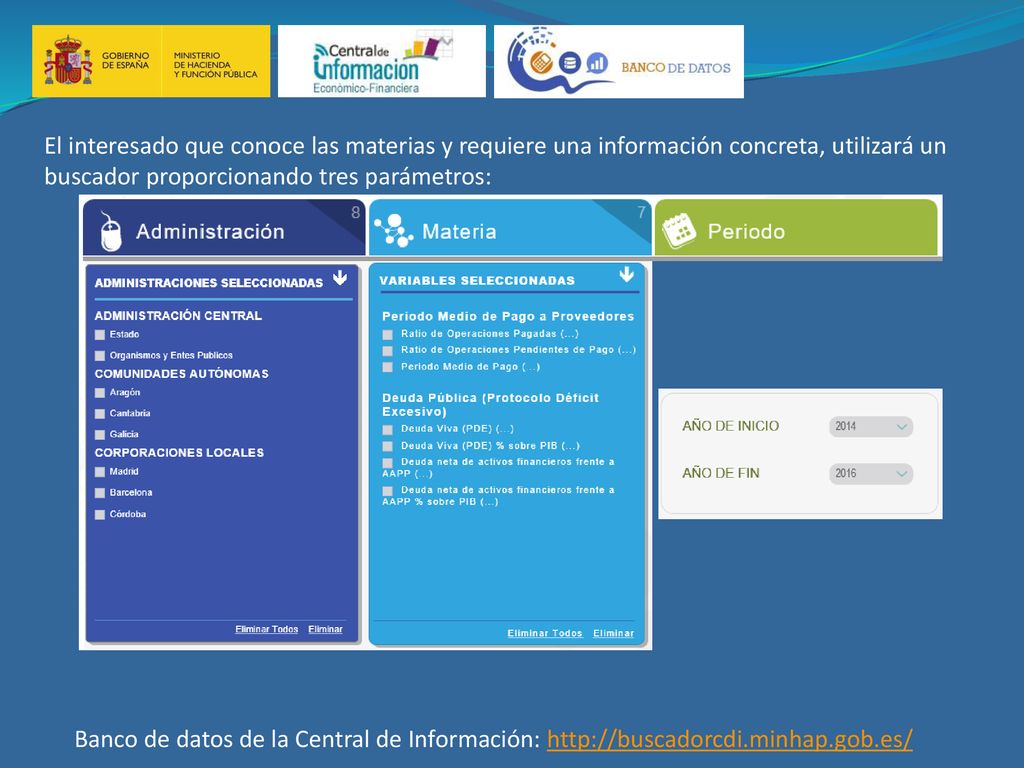Screen dimensions: 1024x768
Task: Click Eliminar Todos in variables panel
Action: coord(545,633)
